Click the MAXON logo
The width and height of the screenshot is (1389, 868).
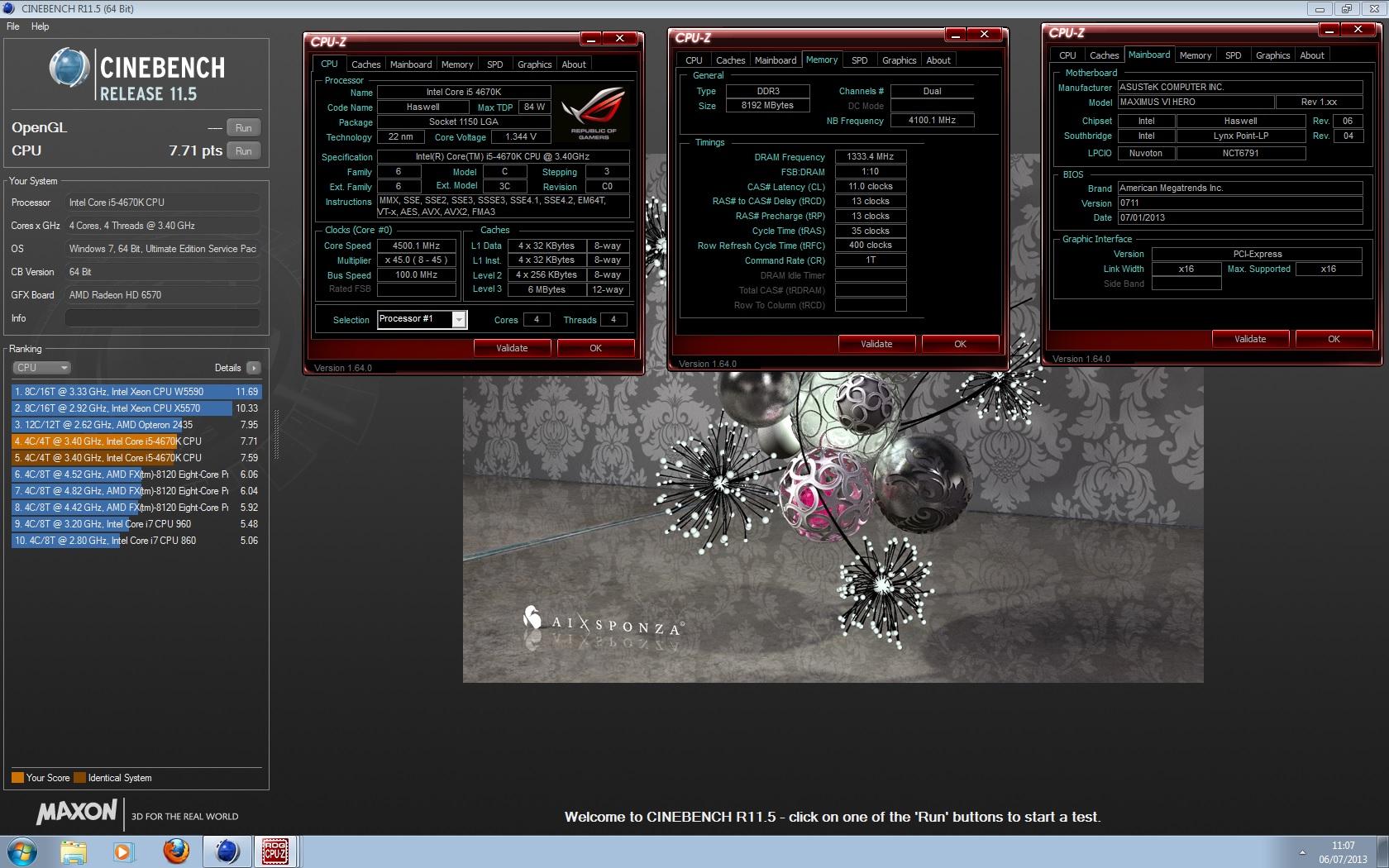pos(77,813)
